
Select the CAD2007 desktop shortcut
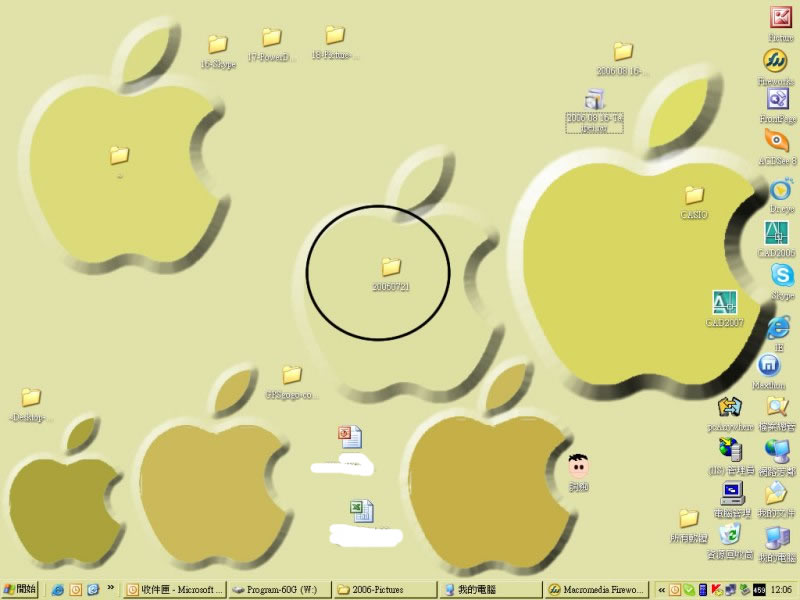(x=724, y=302)
